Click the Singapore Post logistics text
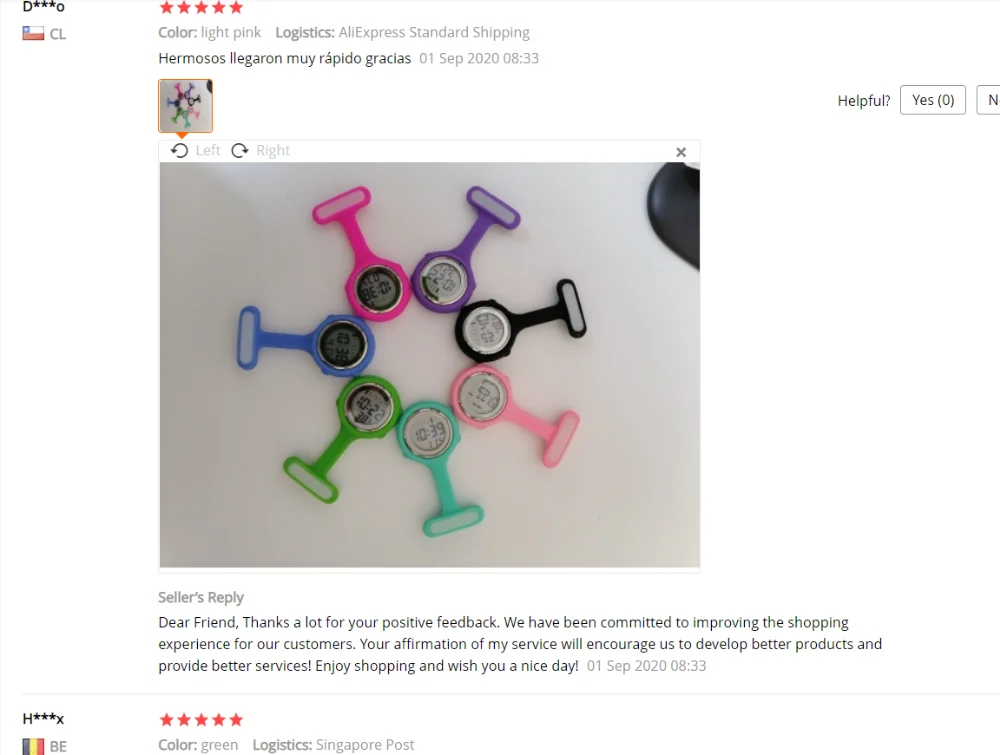 [365, 745]
